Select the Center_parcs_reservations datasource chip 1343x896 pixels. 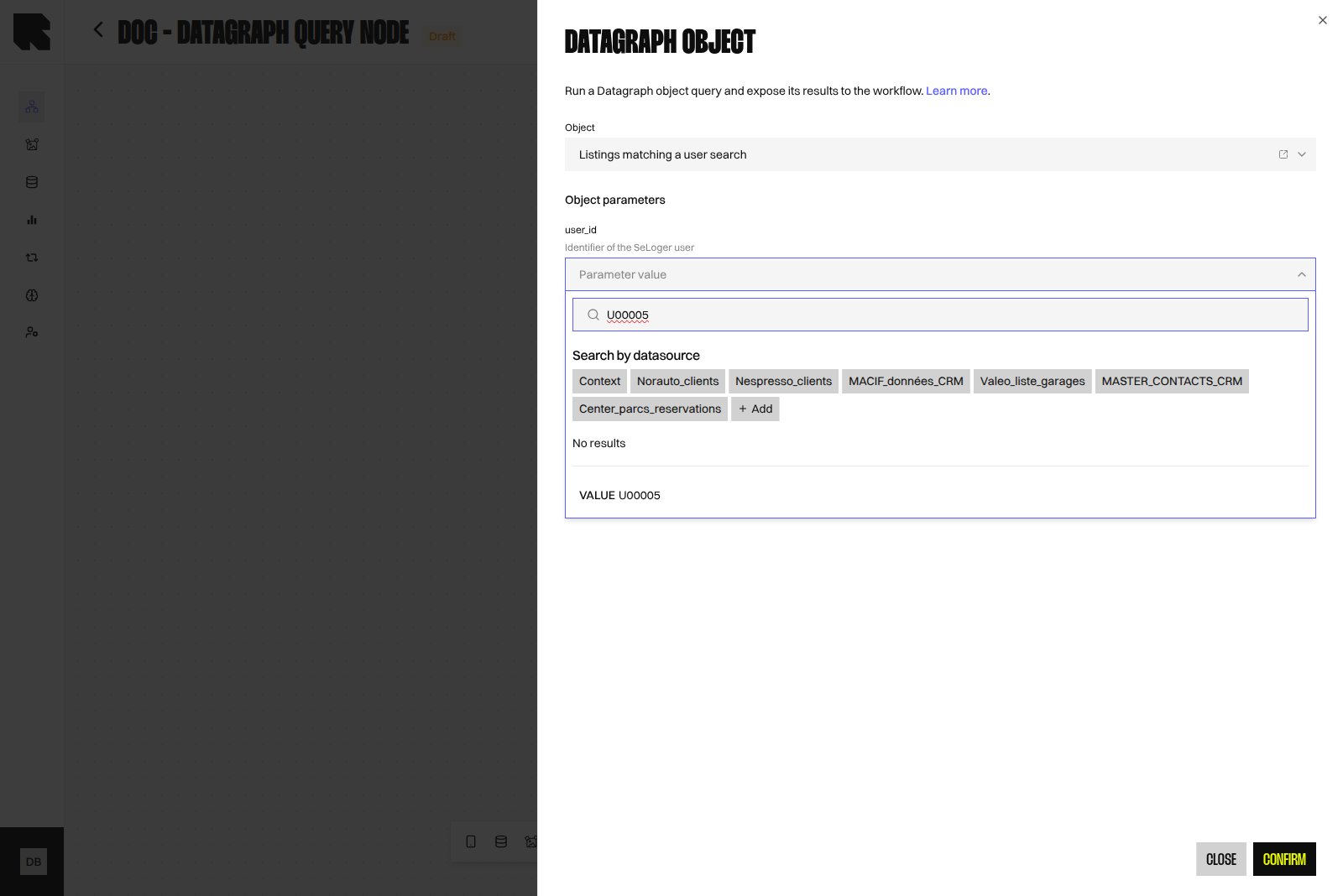pos(650,409)
